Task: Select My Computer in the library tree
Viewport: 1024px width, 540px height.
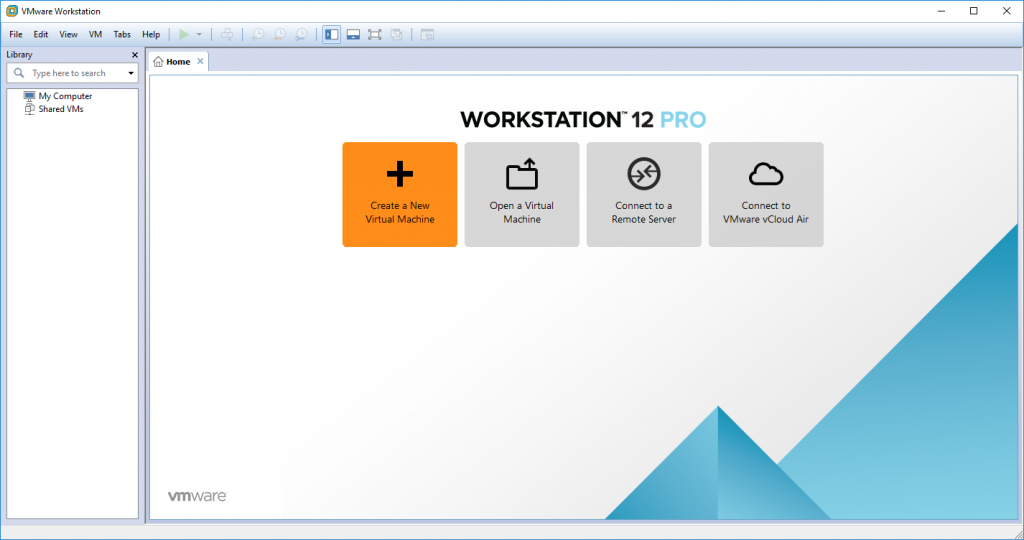Action: tap(65, 96)
